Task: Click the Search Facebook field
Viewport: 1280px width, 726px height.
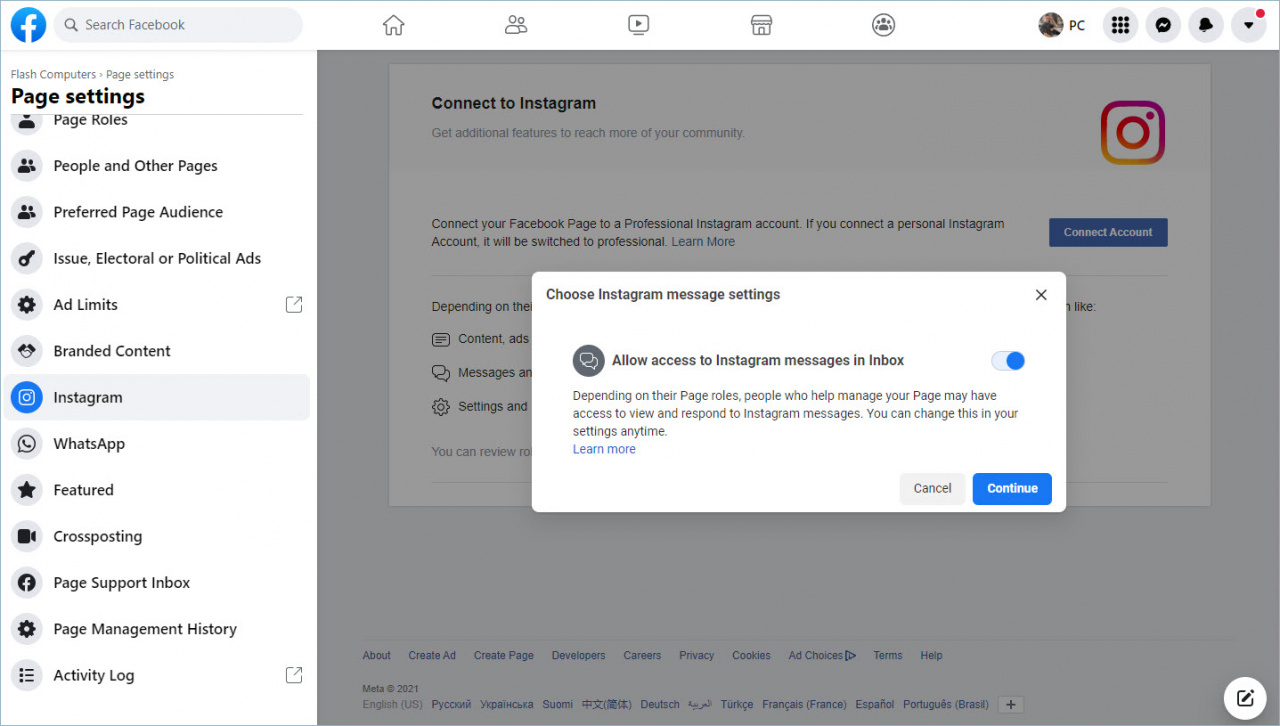Action: click(x=178, y=25)
